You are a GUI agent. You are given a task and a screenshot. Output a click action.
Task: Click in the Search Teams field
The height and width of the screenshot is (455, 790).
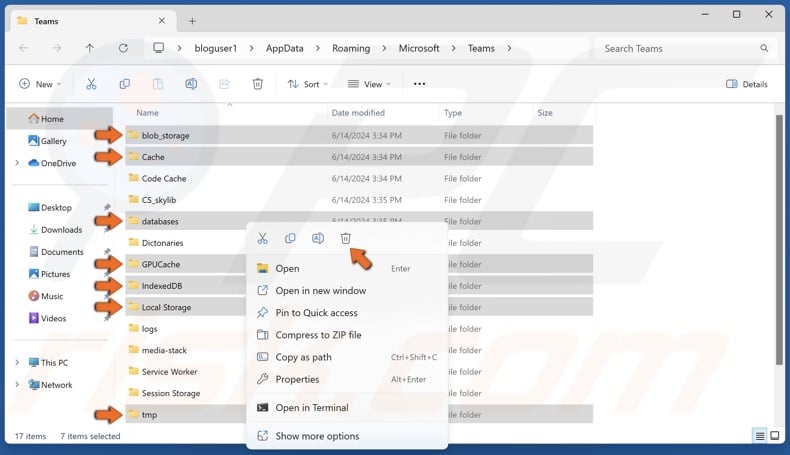click(x=684, y=48)
